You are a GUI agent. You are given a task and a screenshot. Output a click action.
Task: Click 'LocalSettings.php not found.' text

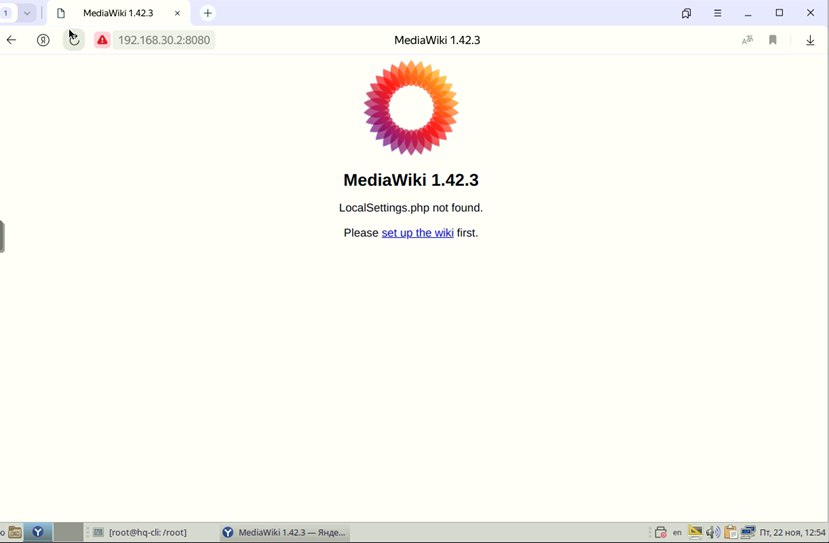click(x=411, y=208)
